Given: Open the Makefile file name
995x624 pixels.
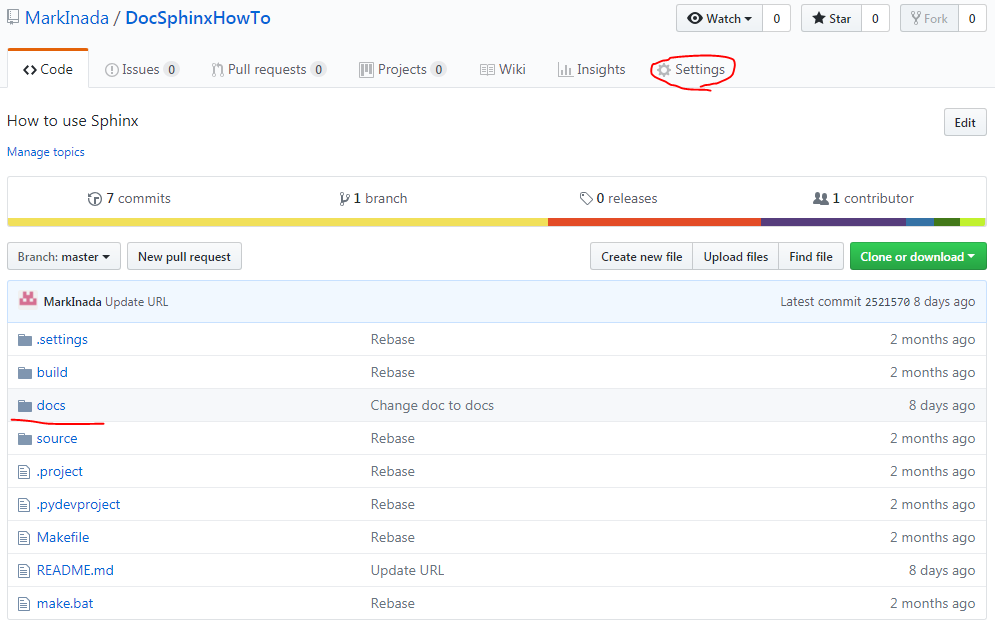Looking at the screenshot, I should [x=63, y=538].
